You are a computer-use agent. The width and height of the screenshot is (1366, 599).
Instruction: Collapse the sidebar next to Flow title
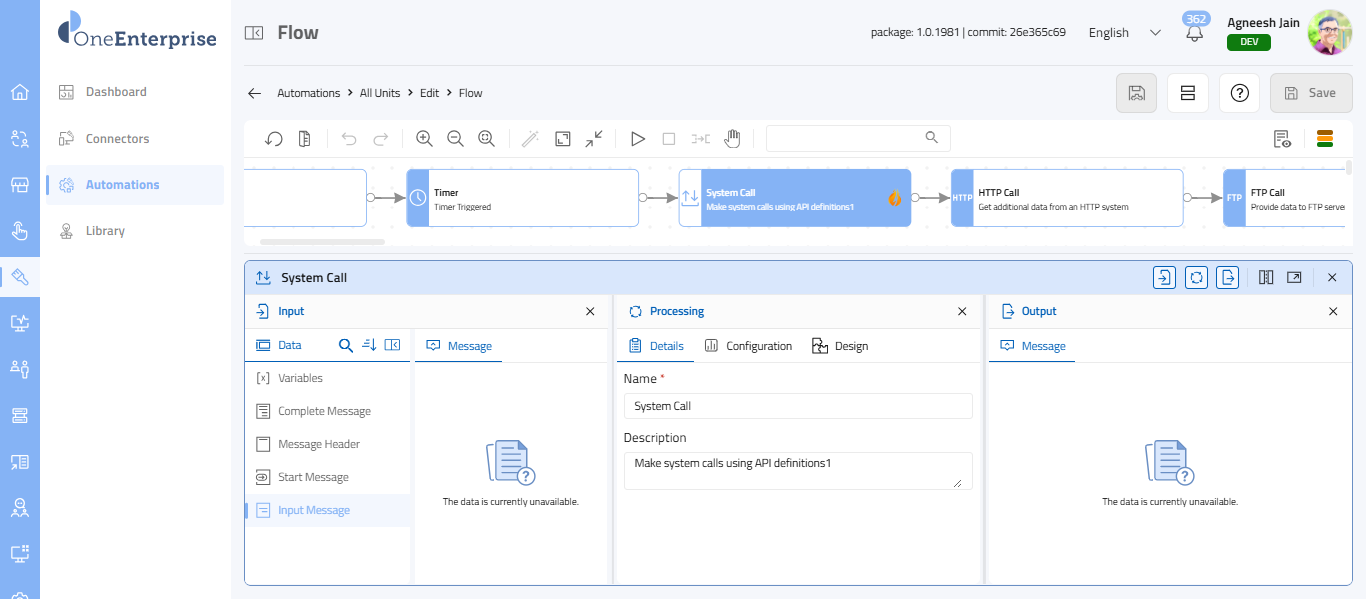tap(254, 33)
